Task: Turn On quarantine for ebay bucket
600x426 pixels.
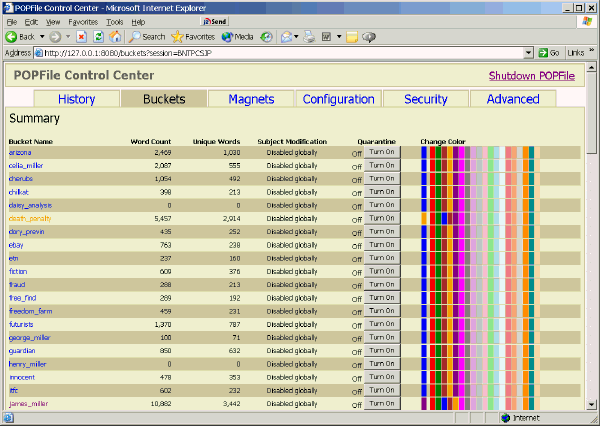Action: point(382,245)
